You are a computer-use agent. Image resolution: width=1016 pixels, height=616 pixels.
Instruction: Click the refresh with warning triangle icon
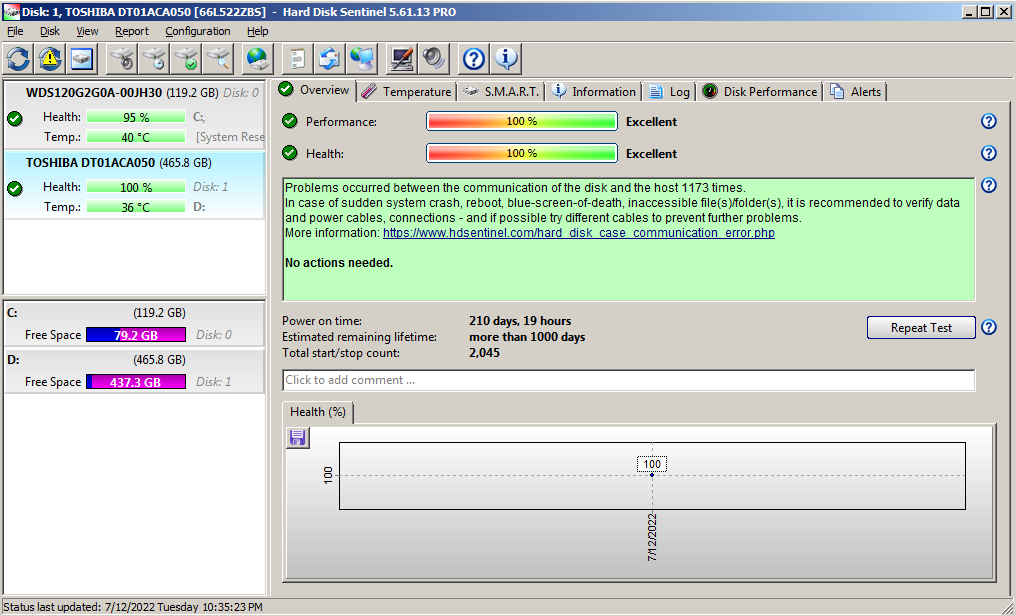pos(51,59)
